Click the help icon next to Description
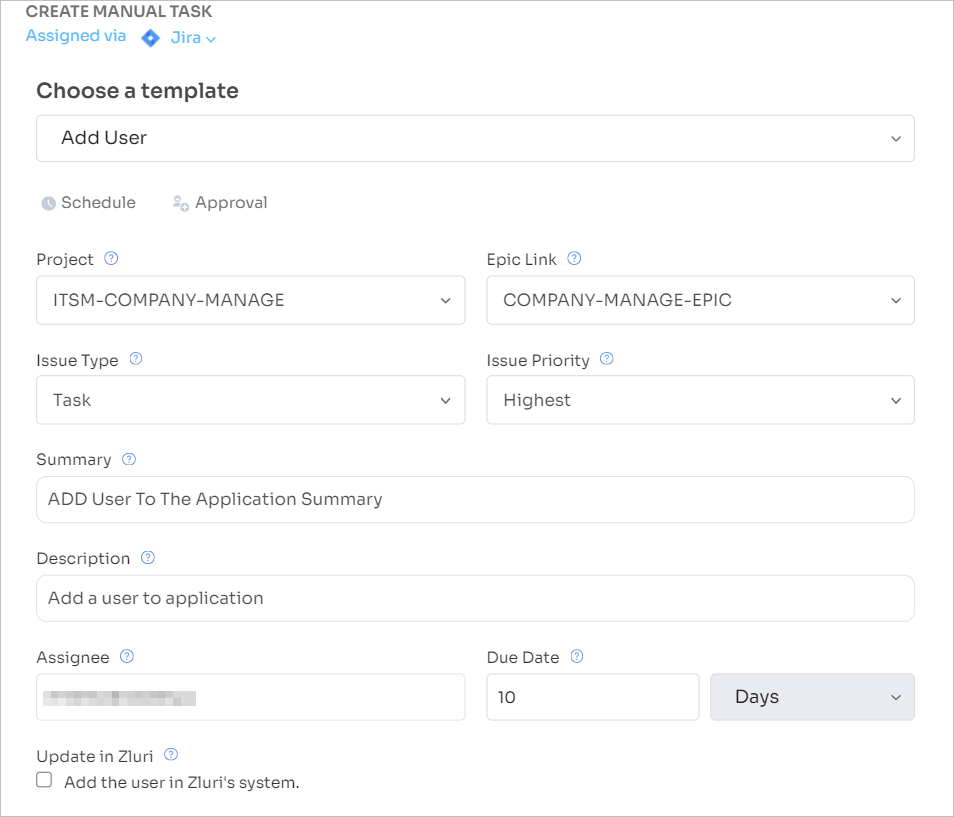This screenshot has width=954, height=817. coord(148,557)
